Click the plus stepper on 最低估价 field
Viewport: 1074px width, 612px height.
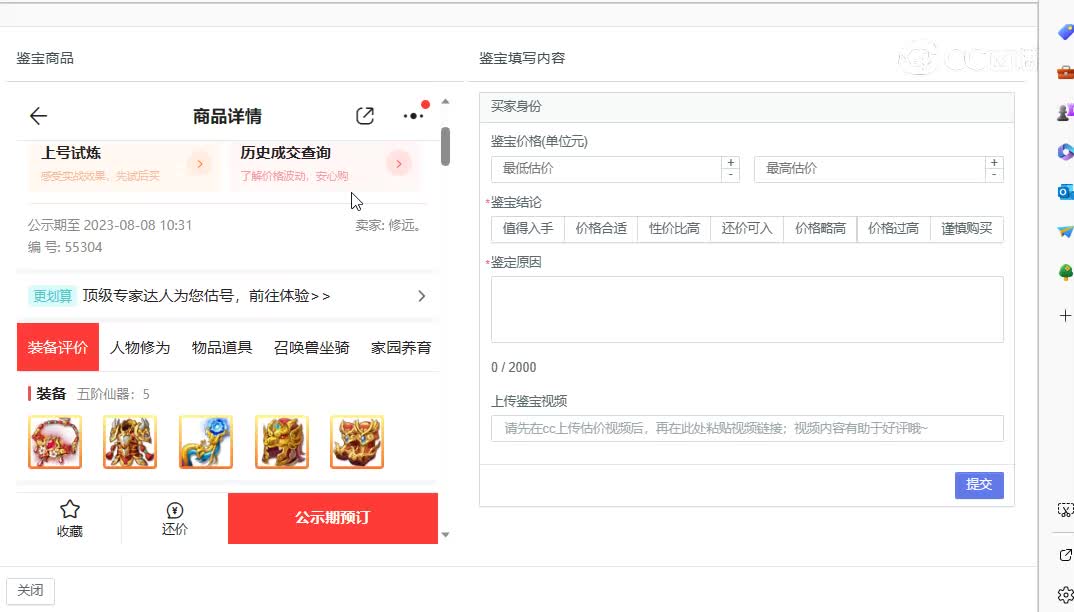pyautogui.click(x=730, y=162)
